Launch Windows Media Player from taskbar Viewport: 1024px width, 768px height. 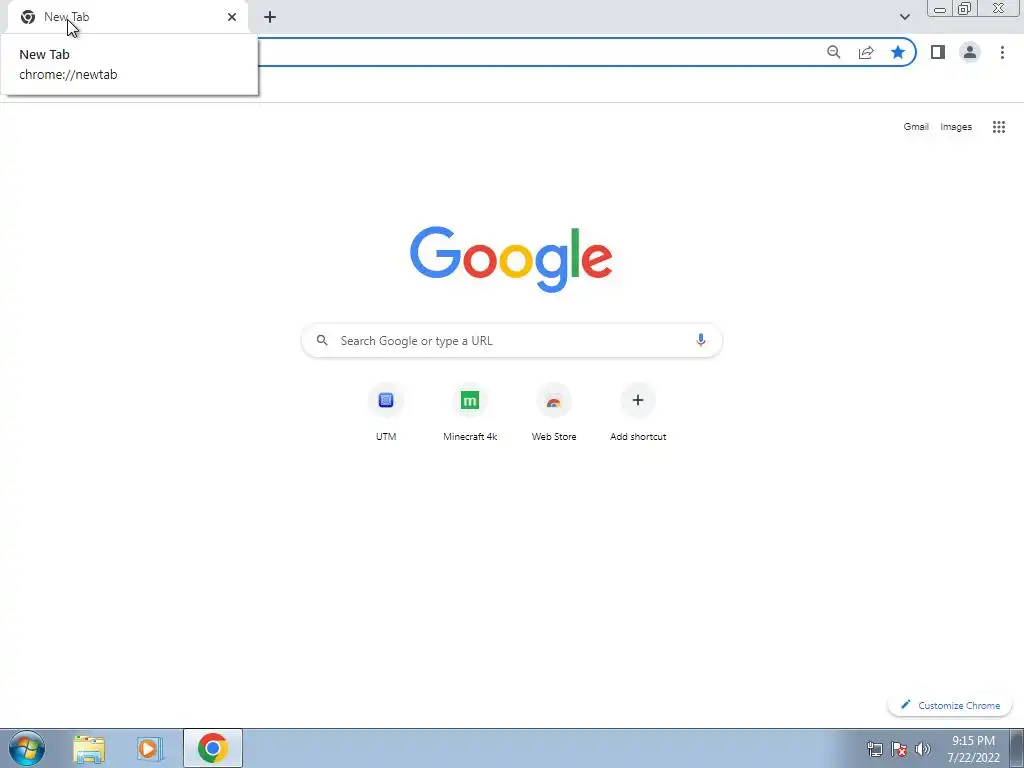click(149, 748)
